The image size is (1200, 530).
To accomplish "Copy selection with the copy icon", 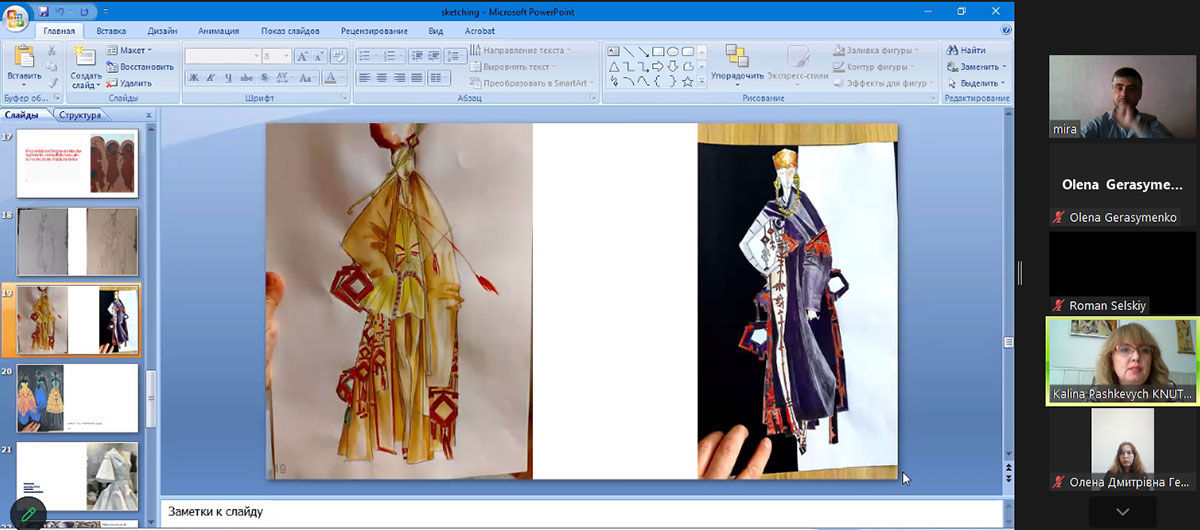I will pyautogui.click(x=52, y=67).
